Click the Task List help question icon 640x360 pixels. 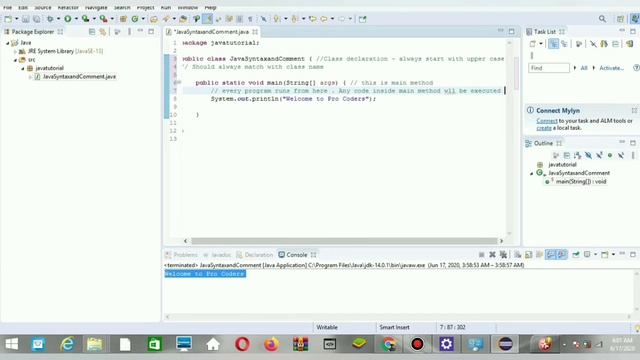pos(636,68)
